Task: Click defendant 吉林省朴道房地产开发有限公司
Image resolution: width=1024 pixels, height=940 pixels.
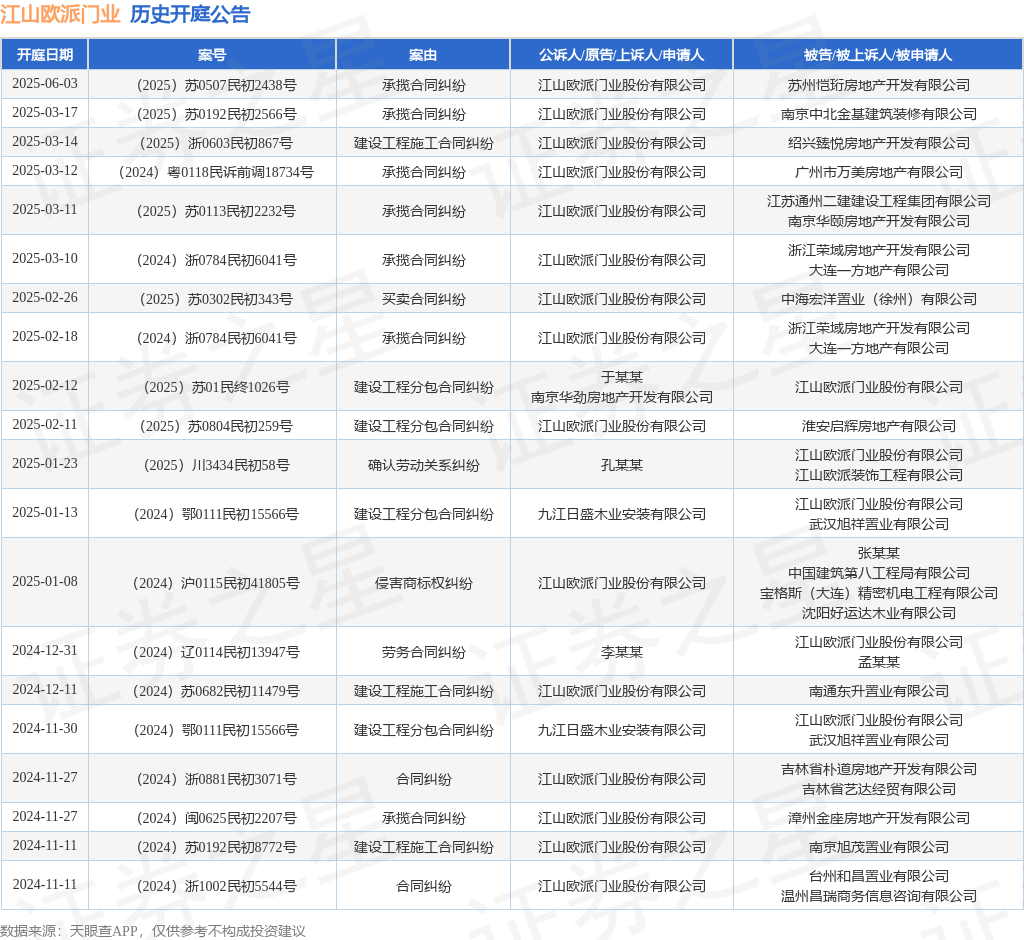Action: pyautogui.click(x=878, y=769)
